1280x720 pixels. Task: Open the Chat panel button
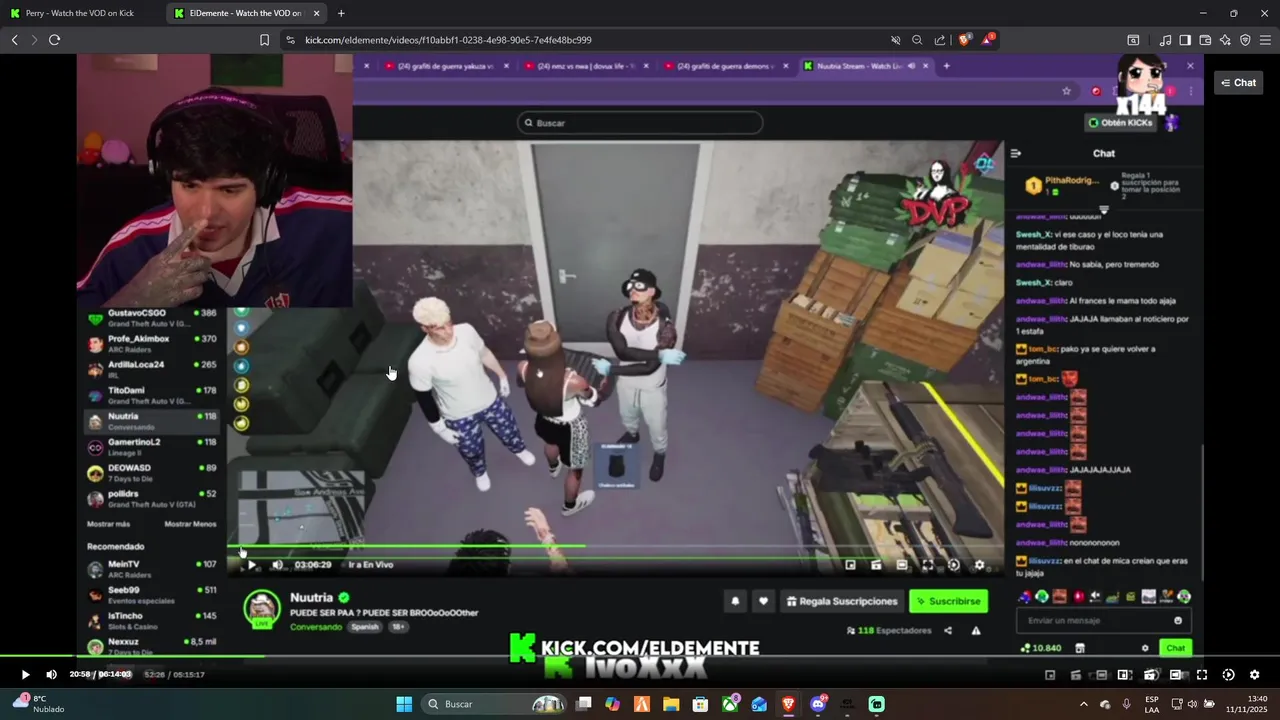point(1238,83)
